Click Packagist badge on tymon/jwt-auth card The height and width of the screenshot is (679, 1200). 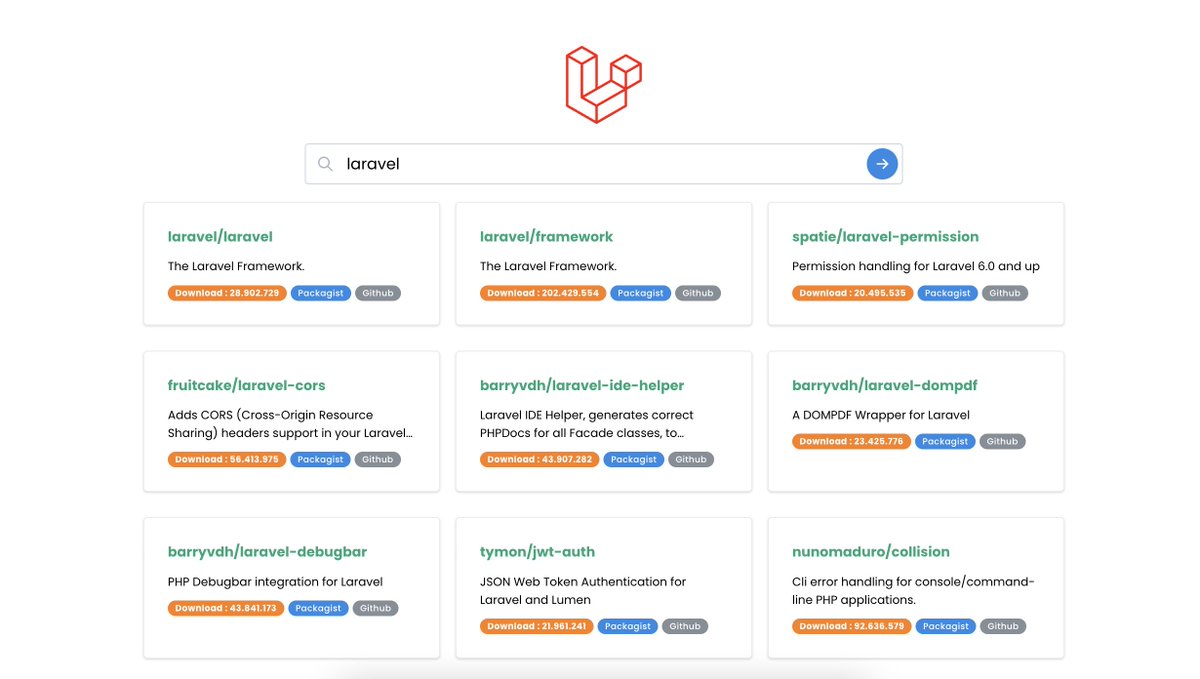click(x=628, y=626)
